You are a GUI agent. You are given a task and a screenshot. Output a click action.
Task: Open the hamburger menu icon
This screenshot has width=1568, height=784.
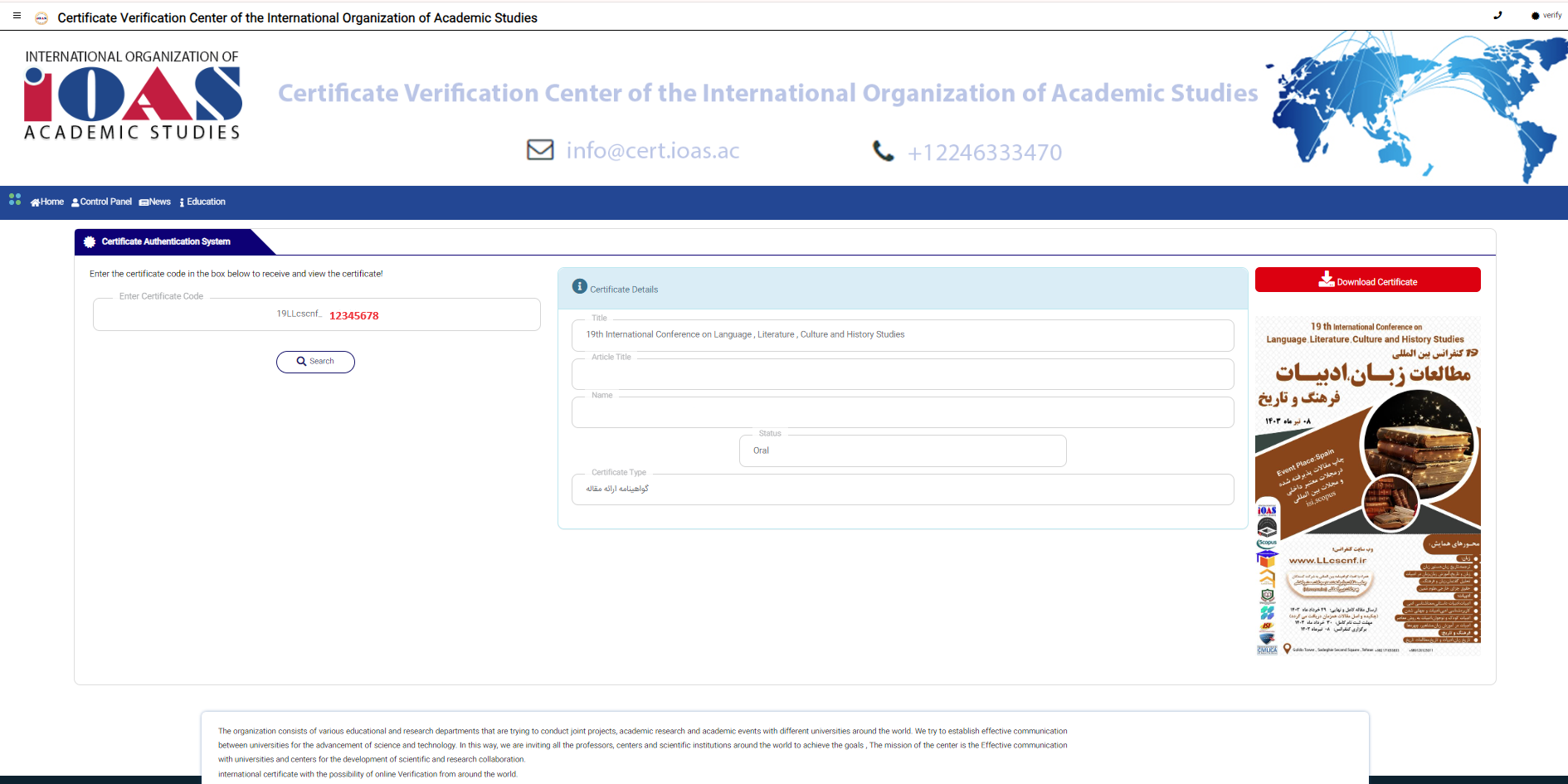point(17,15)
